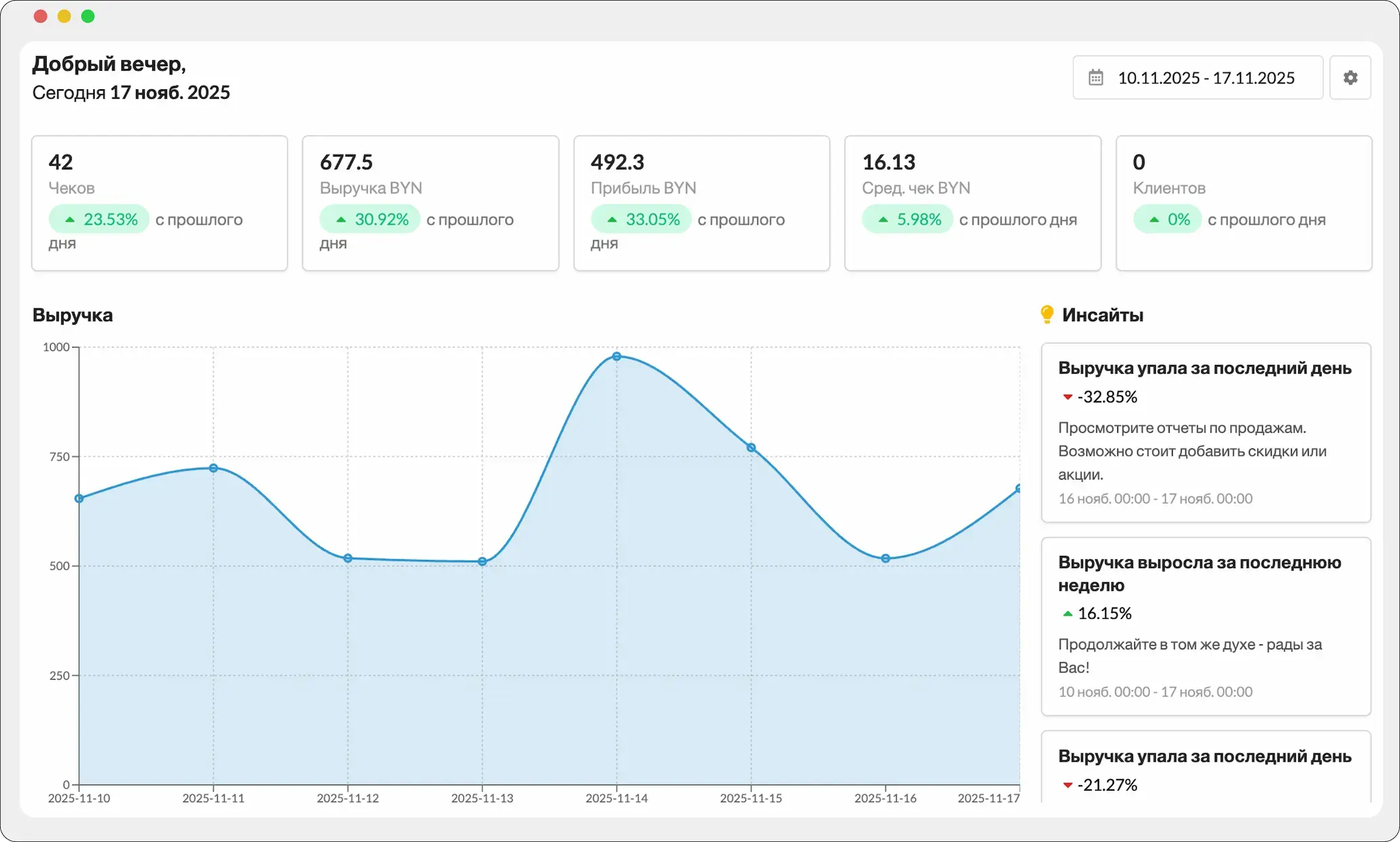Select the 677.5 Выручка BYN card
This screenshot has height=842, width=1400.
coord(431,203)
